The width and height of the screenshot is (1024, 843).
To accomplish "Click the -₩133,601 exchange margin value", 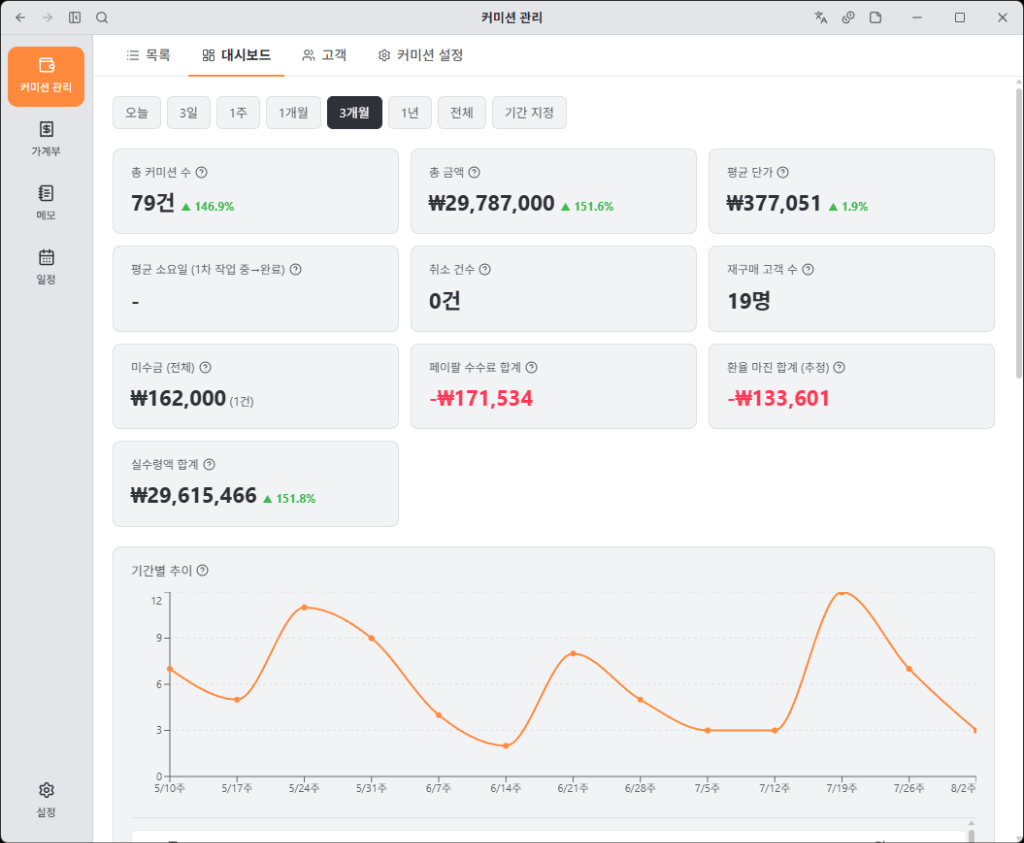I will [x=778, y=398].
